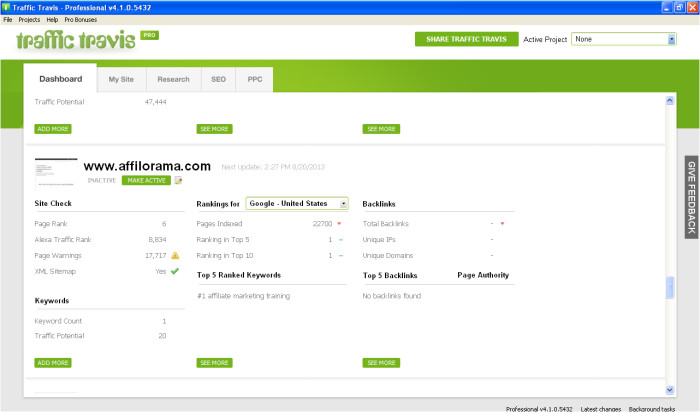Switch to the SEO tab
Image resolution: width=700 pixels, height=412 pixels.
tap(218, 79)
